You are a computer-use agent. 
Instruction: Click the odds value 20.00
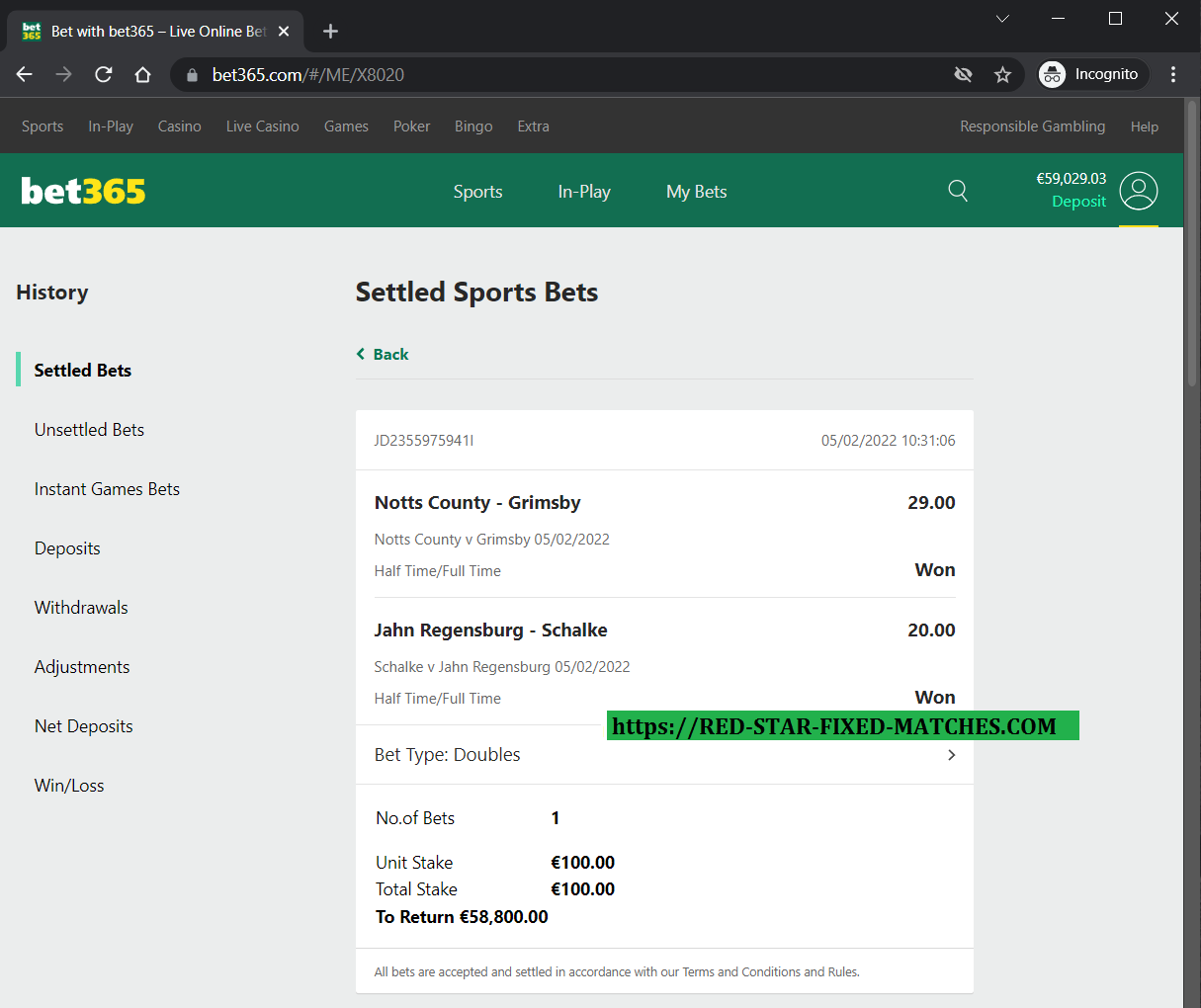931,630
